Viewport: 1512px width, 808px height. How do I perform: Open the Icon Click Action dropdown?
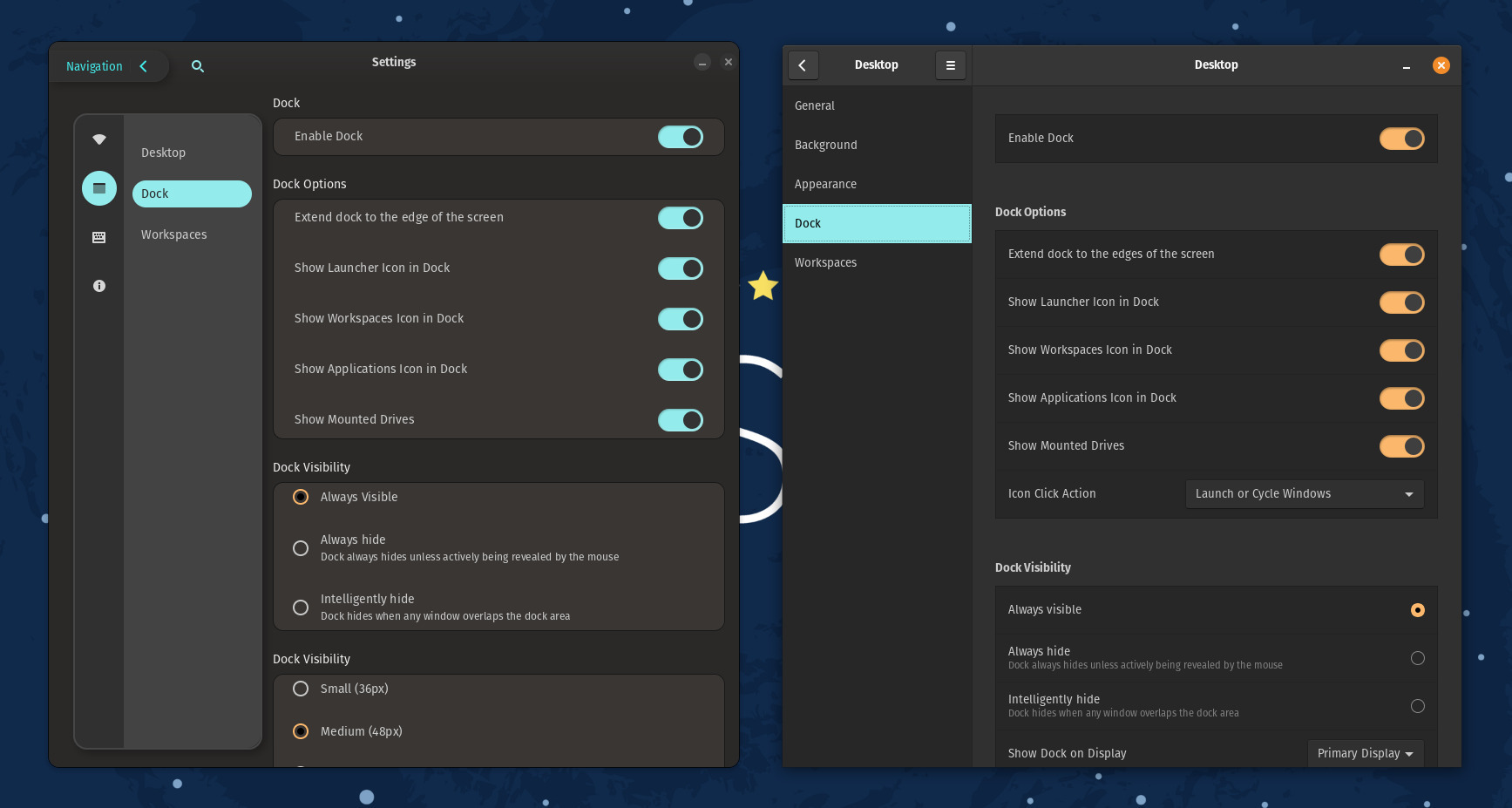1304,493
